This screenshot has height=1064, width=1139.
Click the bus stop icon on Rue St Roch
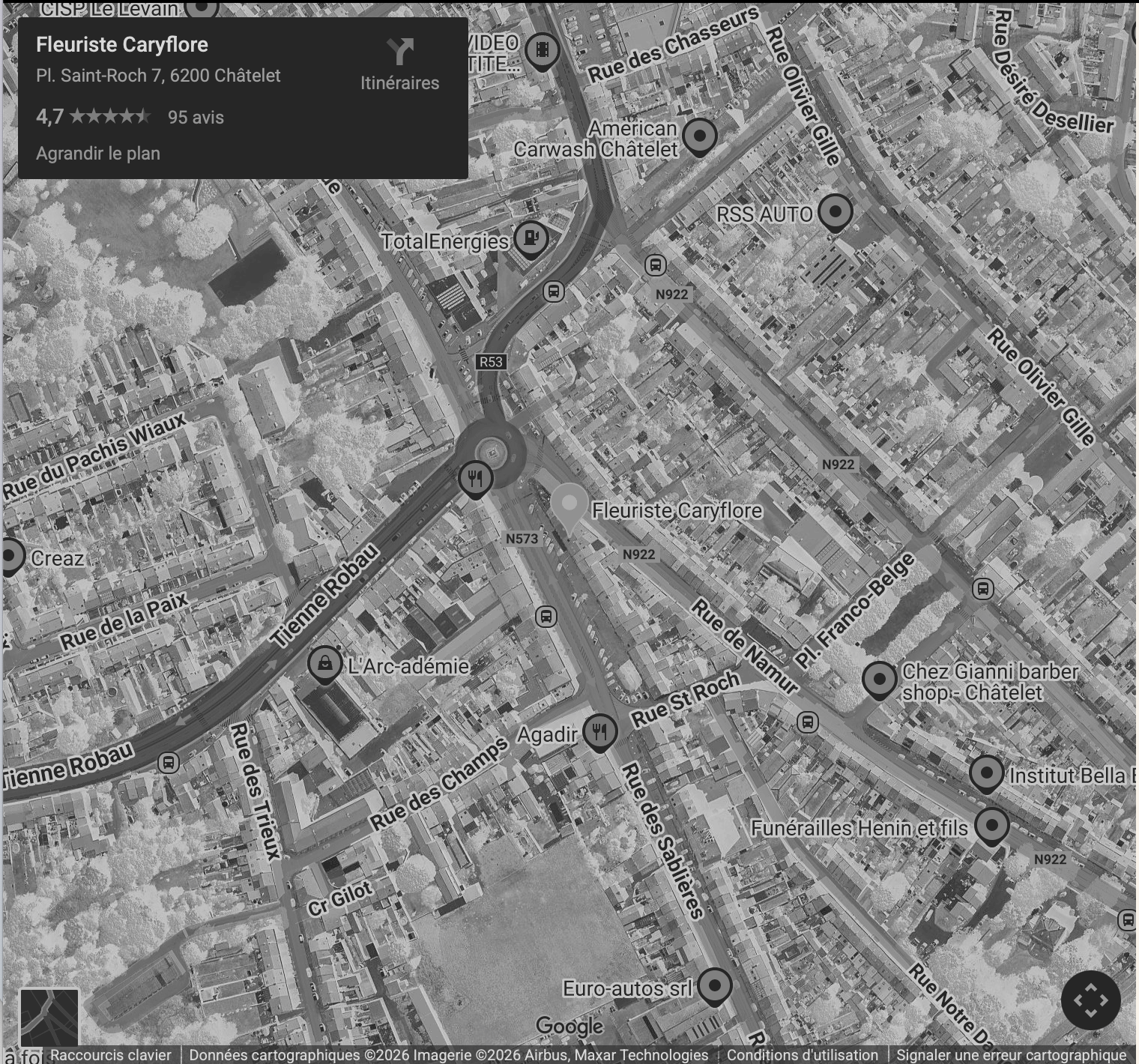[x=808, y=723]
